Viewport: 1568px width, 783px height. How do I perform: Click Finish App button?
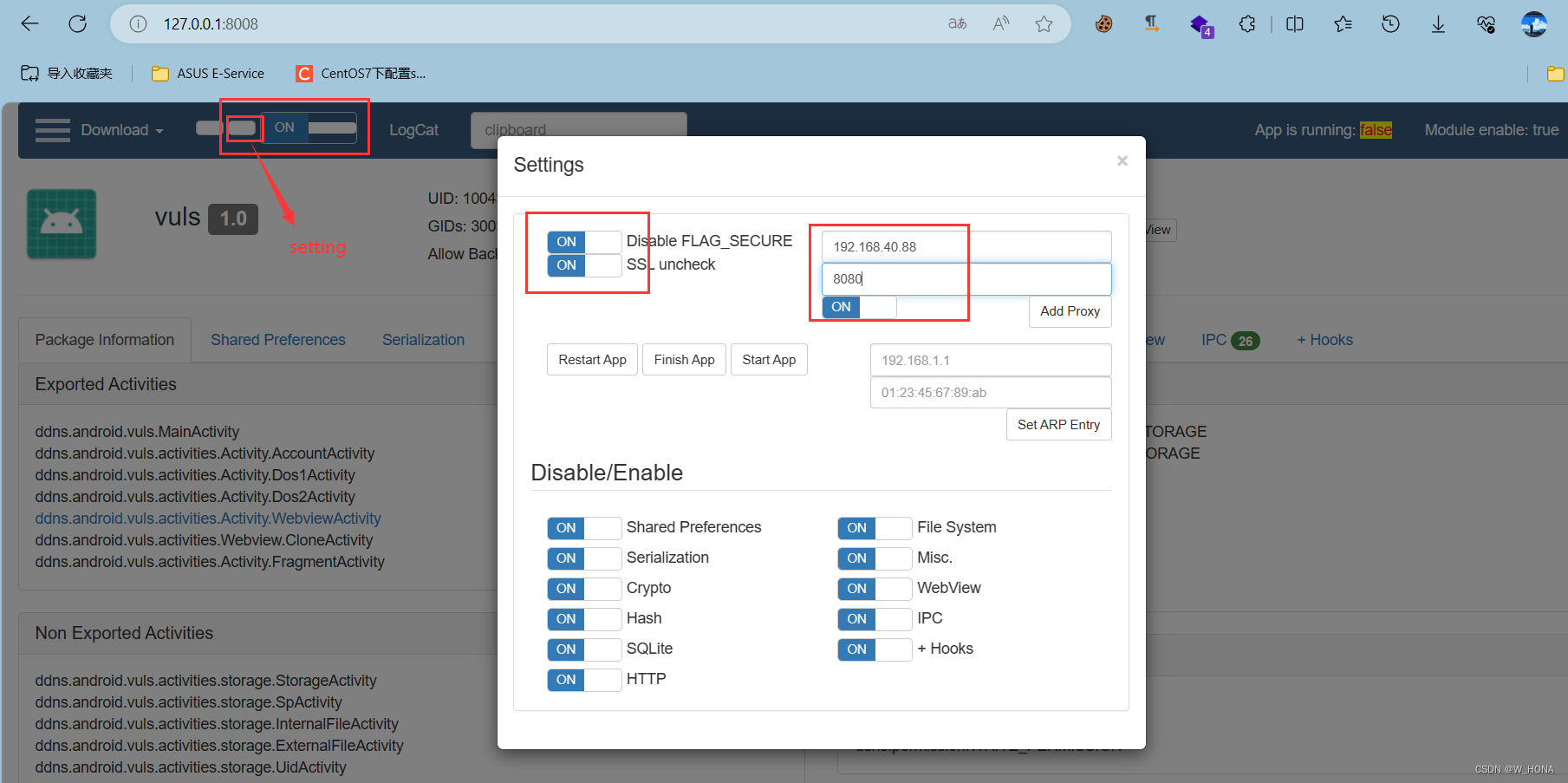tap(685, 360)
